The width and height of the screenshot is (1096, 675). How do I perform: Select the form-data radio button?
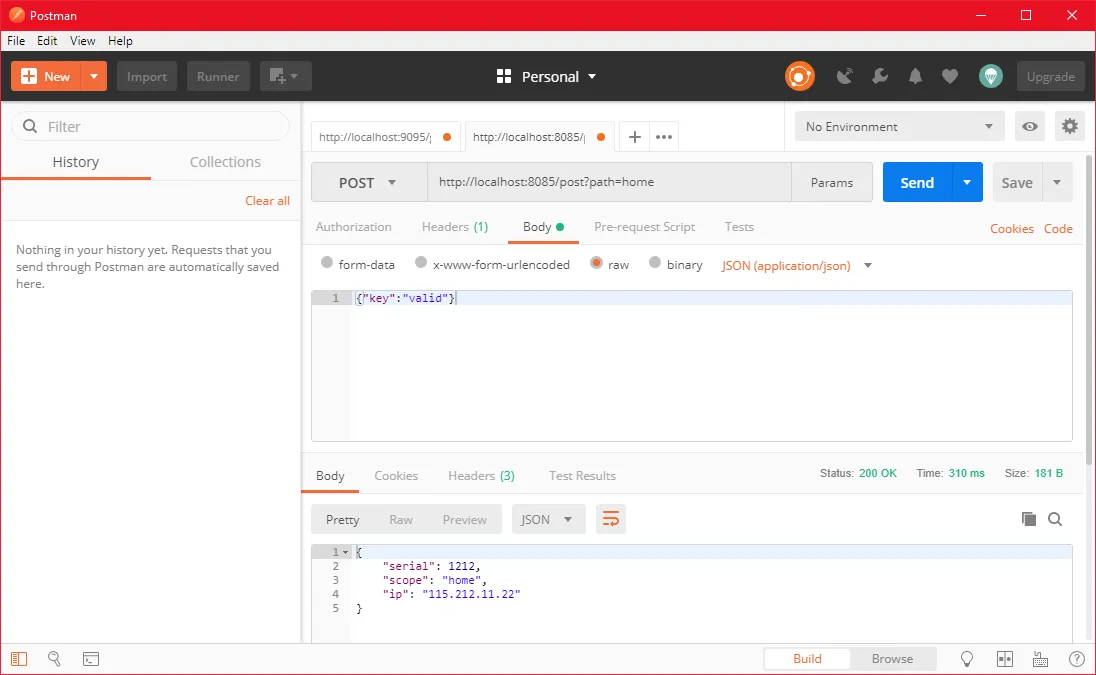click(x=326, y=263)
